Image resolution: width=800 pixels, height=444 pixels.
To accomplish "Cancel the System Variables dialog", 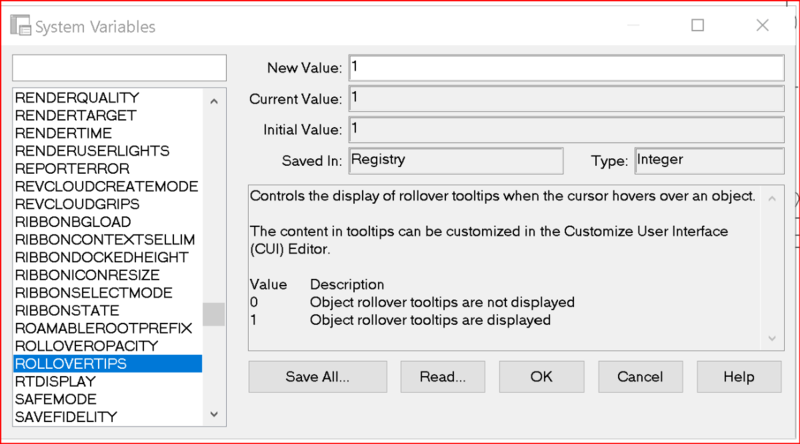I will coord(640,377).
